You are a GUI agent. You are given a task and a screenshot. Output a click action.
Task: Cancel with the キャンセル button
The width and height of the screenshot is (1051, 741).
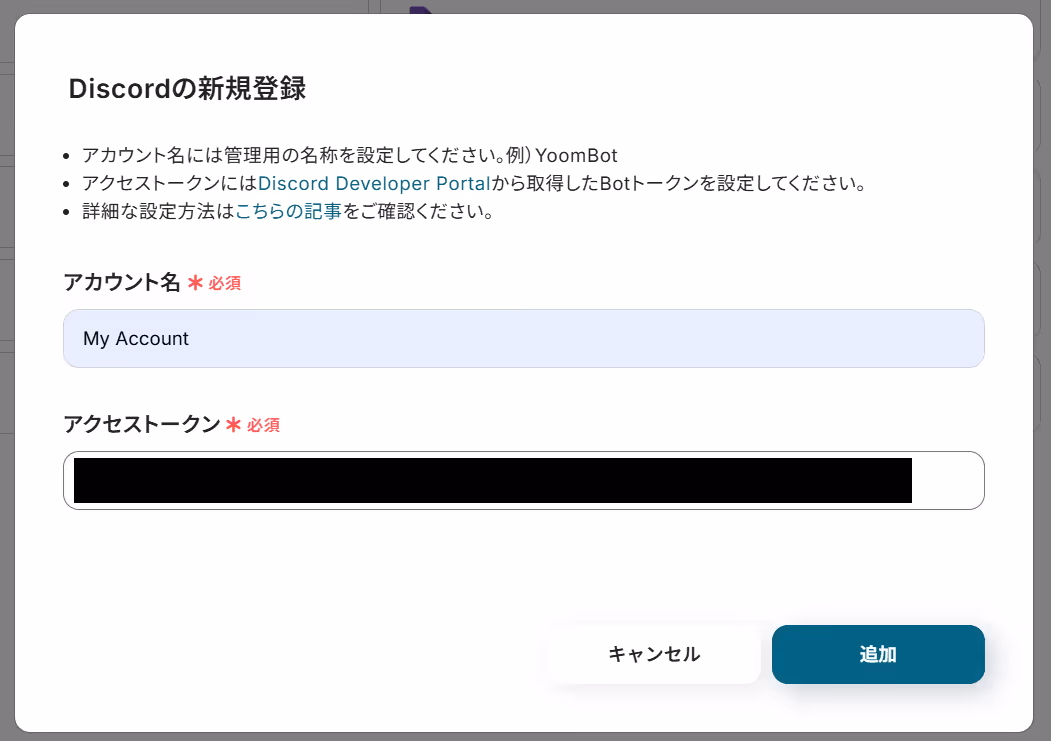654,654
